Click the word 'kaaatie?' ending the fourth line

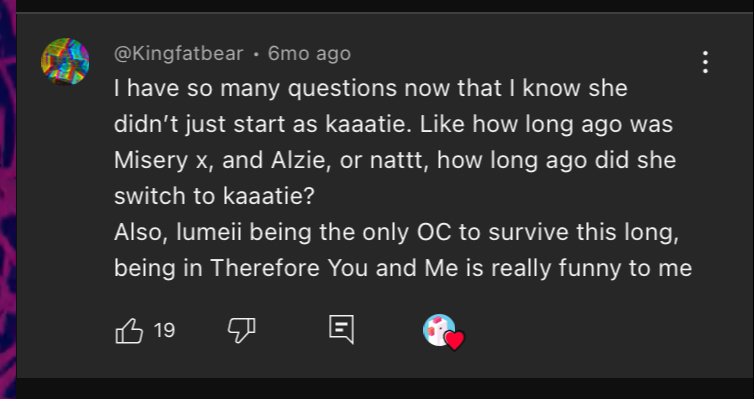point(269,196)
